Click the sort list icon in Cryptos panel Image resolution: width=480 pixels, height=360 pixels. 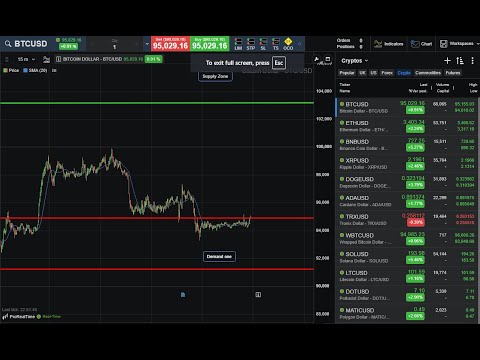pyautogui.click(x=460, y=61)
